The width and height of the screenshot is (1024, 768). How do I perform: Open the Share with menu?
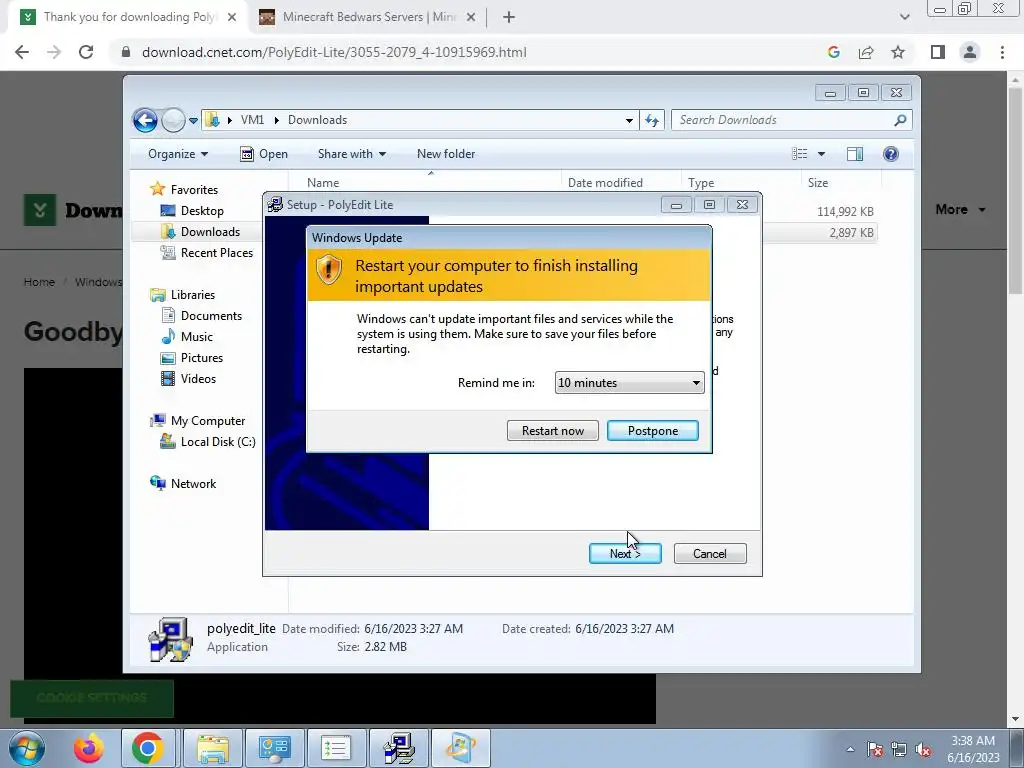[x=351, y=154]
